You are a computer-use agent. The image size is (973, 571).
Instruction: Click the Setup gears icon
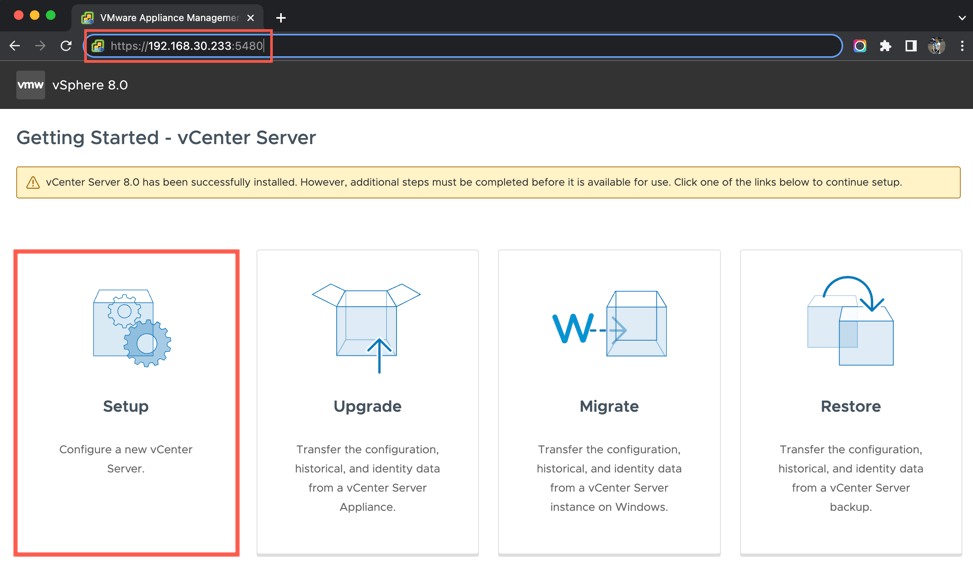pyautogui.click(x=132, y=327)
